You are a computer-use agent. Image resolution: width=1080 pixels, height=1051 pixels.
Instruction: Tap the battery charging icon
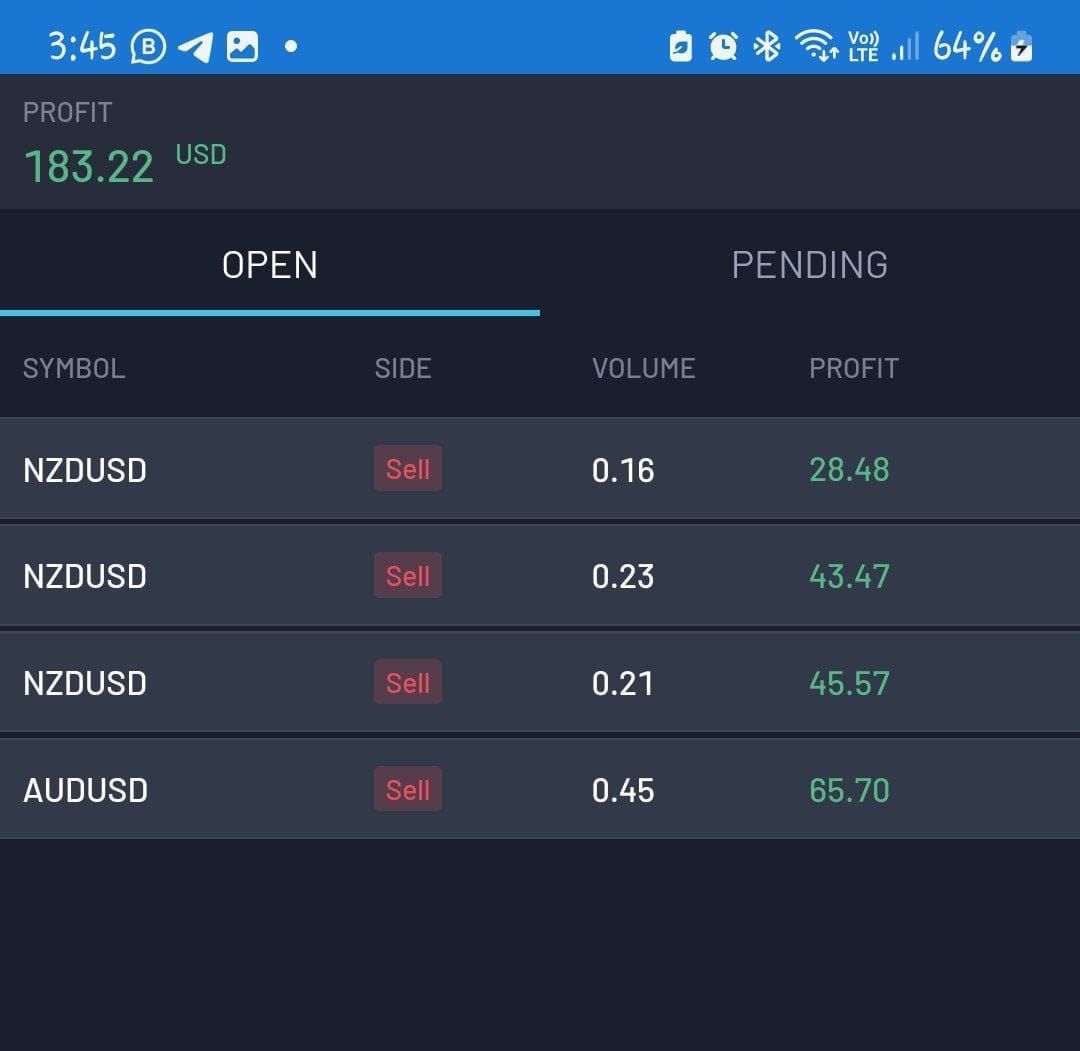point(1021,46)
